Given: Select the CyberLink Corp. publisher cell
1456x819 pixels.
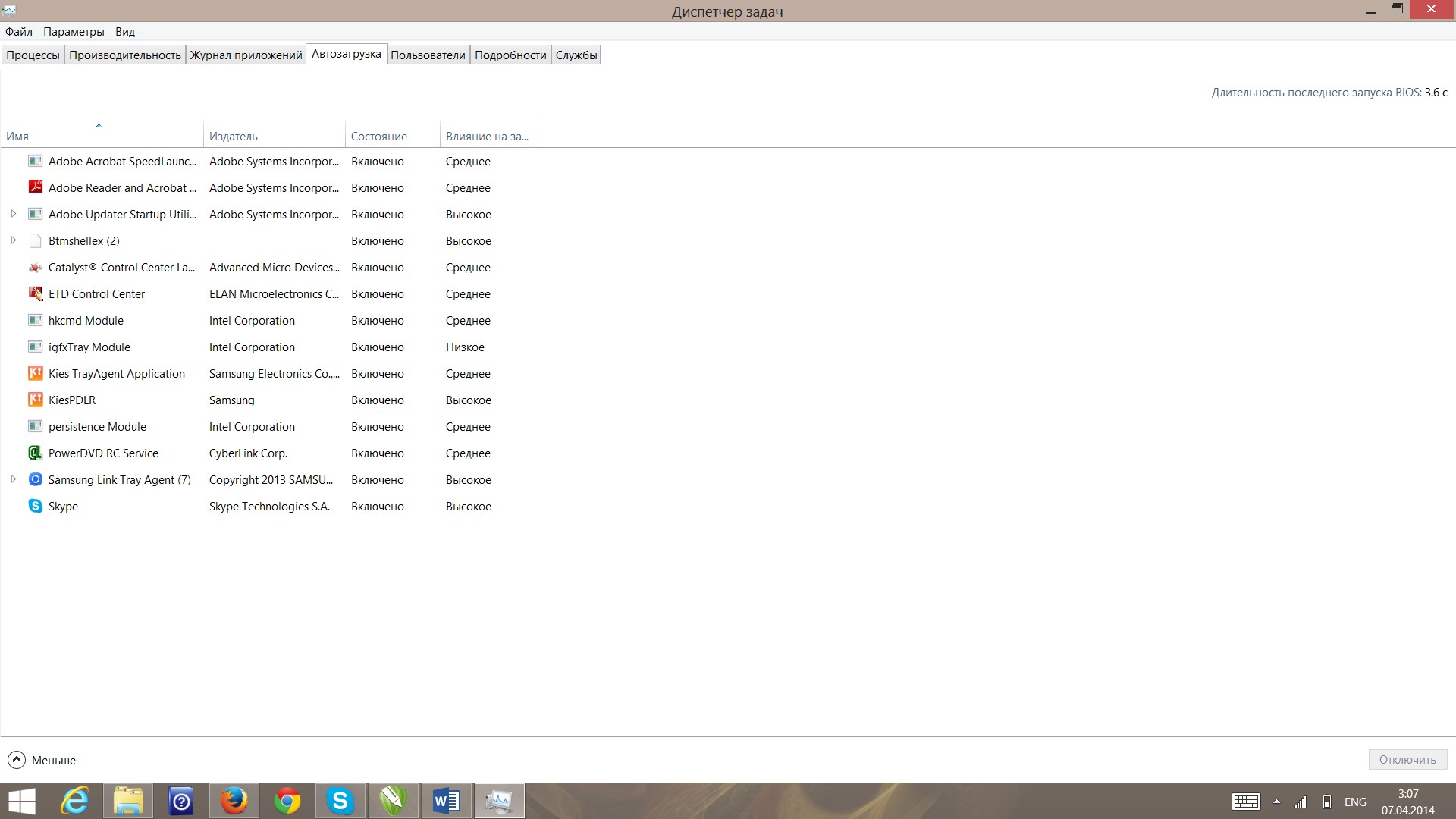Looking at the screenshot, I should click(248, 453).
